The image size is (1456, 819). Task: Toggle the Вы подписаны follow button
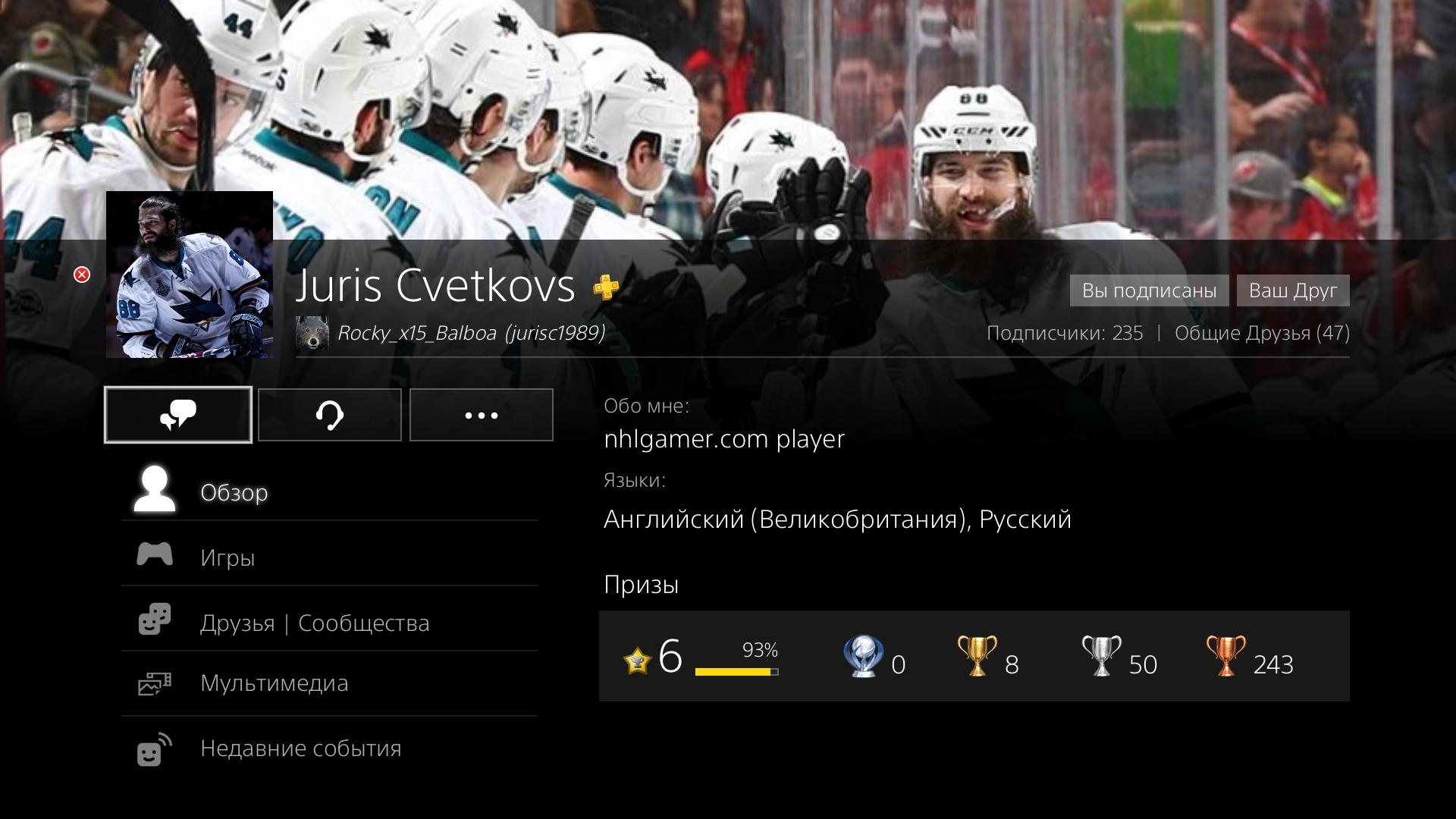1149,290
